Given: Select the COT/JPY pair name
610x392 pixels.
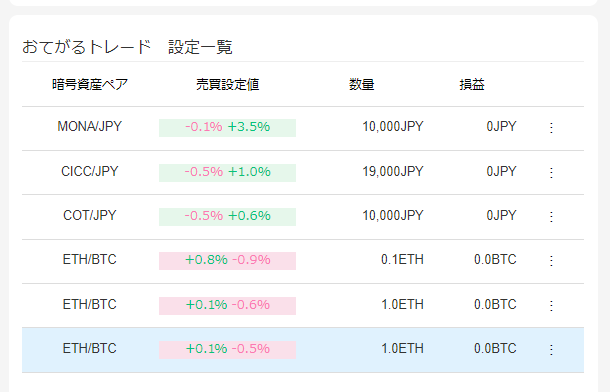Looking at the screenshot, I should (89, 215).
